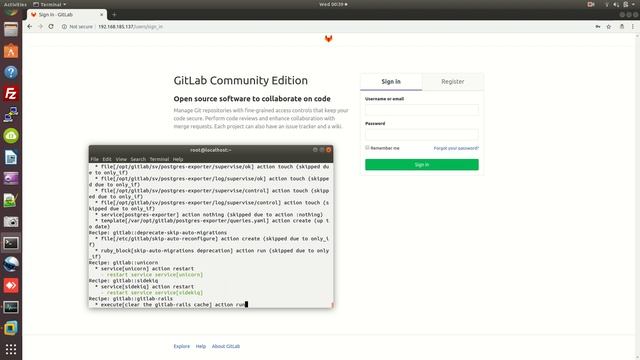Open saved password key icon in address bar
640x360 pixels.
(598, 27)
